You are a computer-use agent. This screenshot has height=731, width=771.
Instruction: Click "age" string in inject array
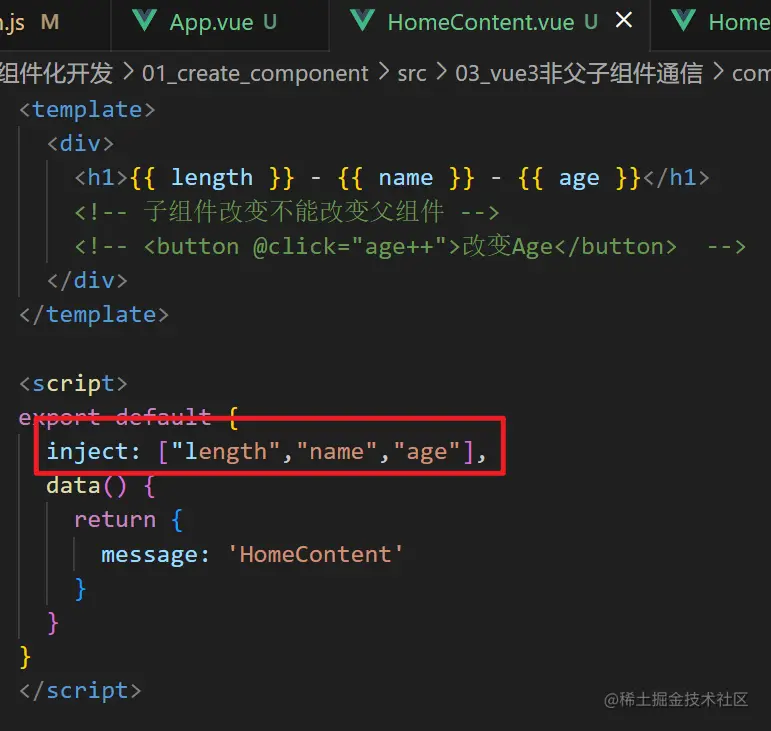pyautogui.click(x=426, y=453)
